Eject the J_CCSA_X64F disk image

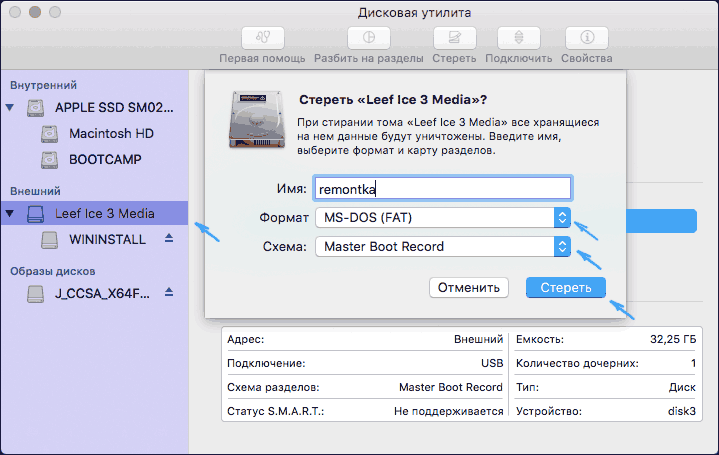168,293
